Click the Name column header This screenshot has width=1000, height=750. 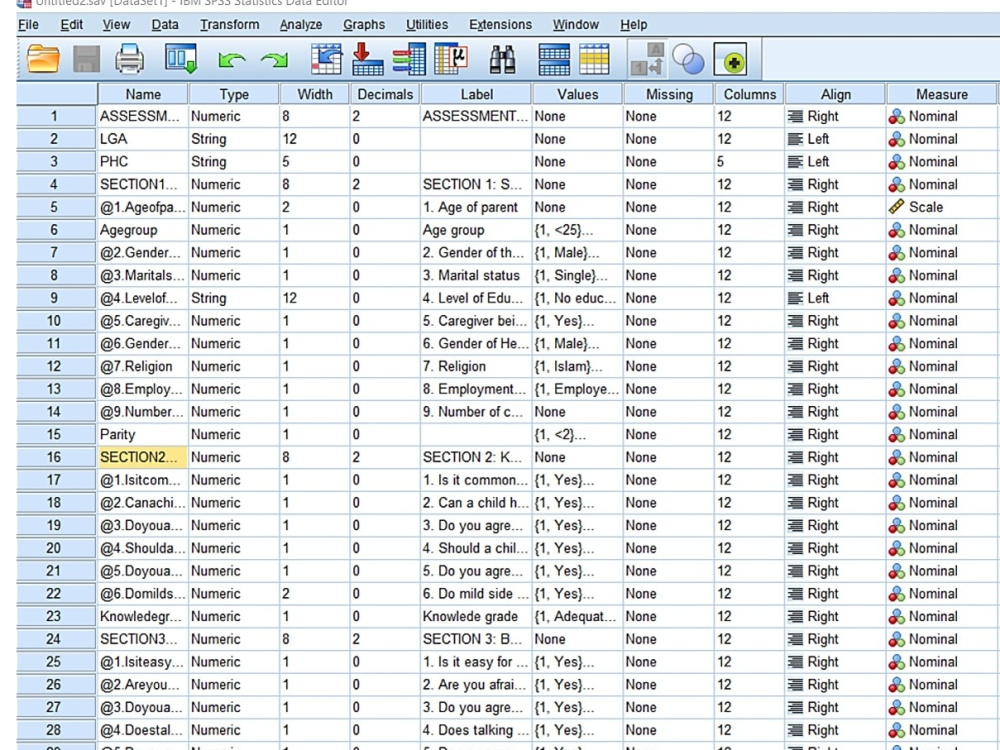143,94
